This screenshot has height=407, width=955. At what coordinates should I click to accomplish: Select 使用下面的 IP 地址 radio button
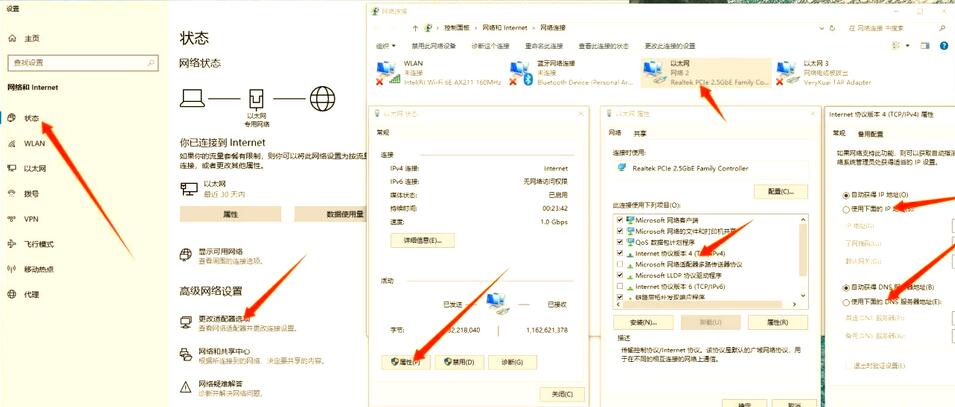(845, 209)
